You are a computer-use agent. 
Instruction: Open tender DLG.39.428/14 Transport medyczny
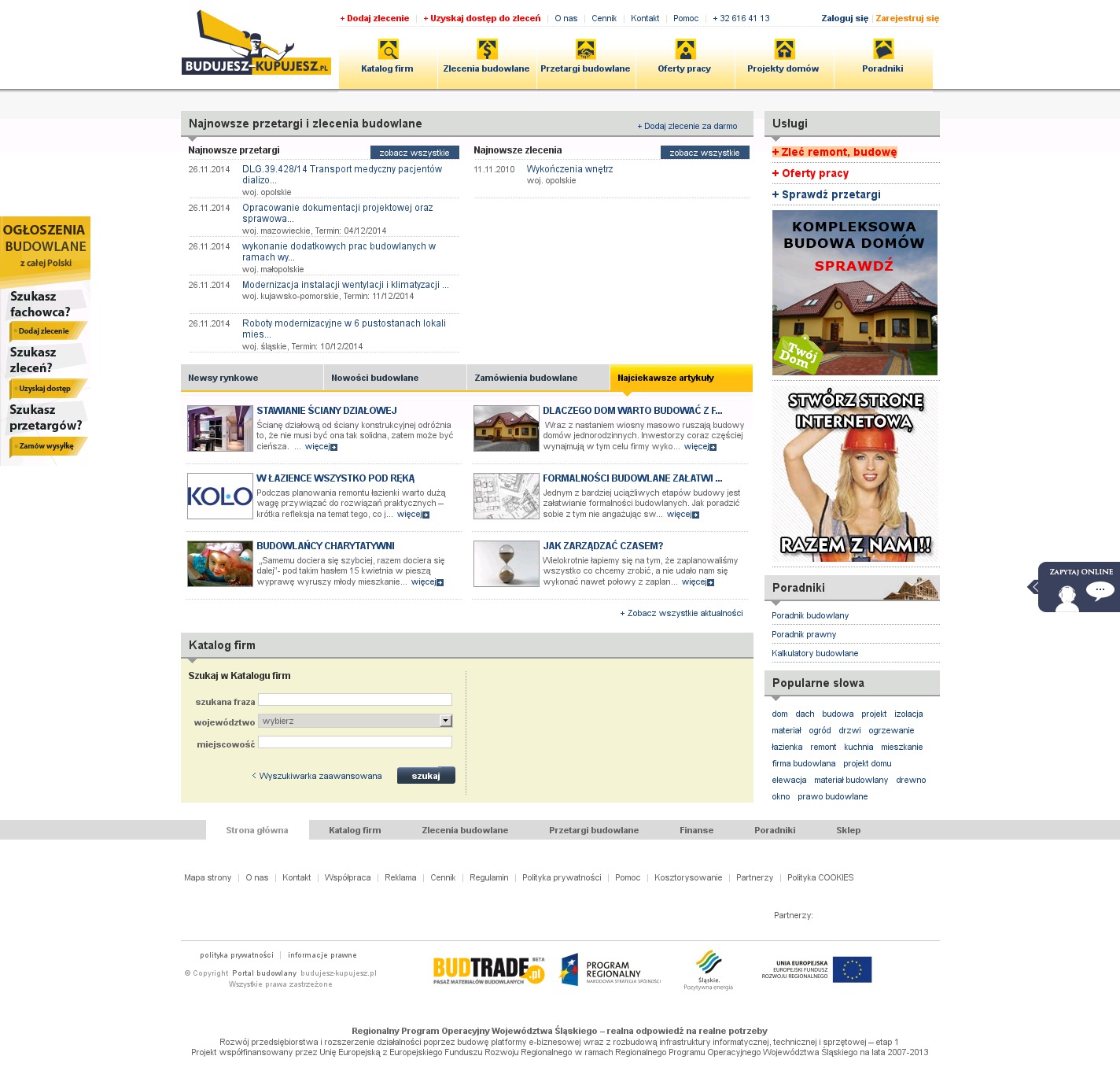[x=342, y=175]
